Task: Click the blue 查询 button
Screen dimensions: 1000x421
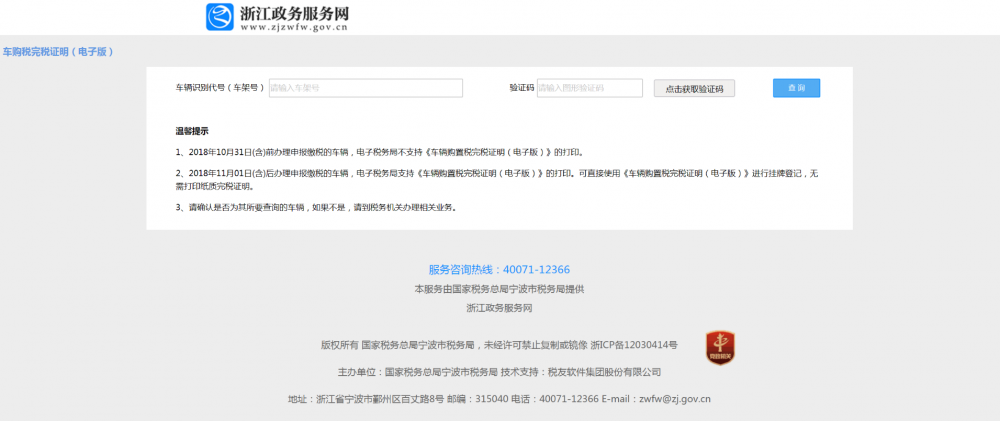Action: 796,88
